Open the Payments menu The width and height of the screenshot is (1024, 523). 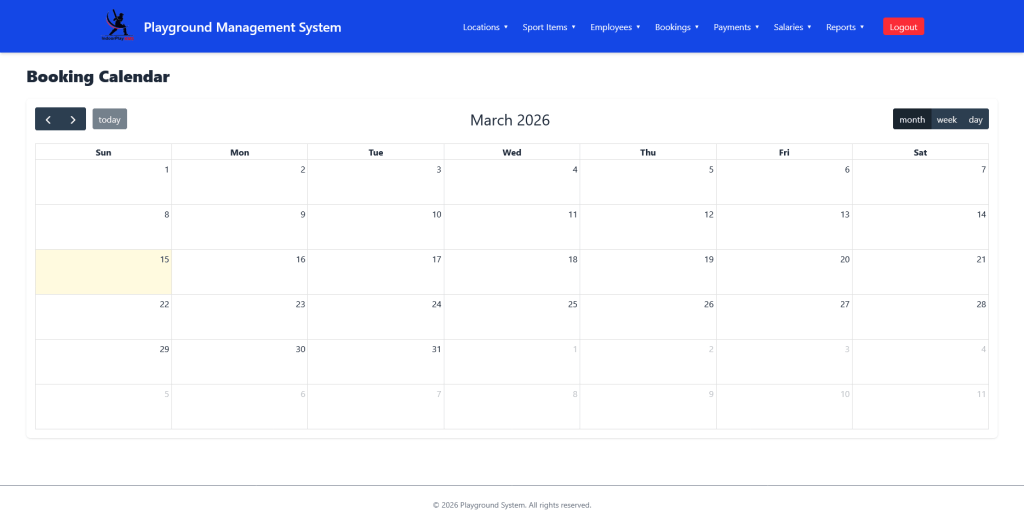click(736, 27)
